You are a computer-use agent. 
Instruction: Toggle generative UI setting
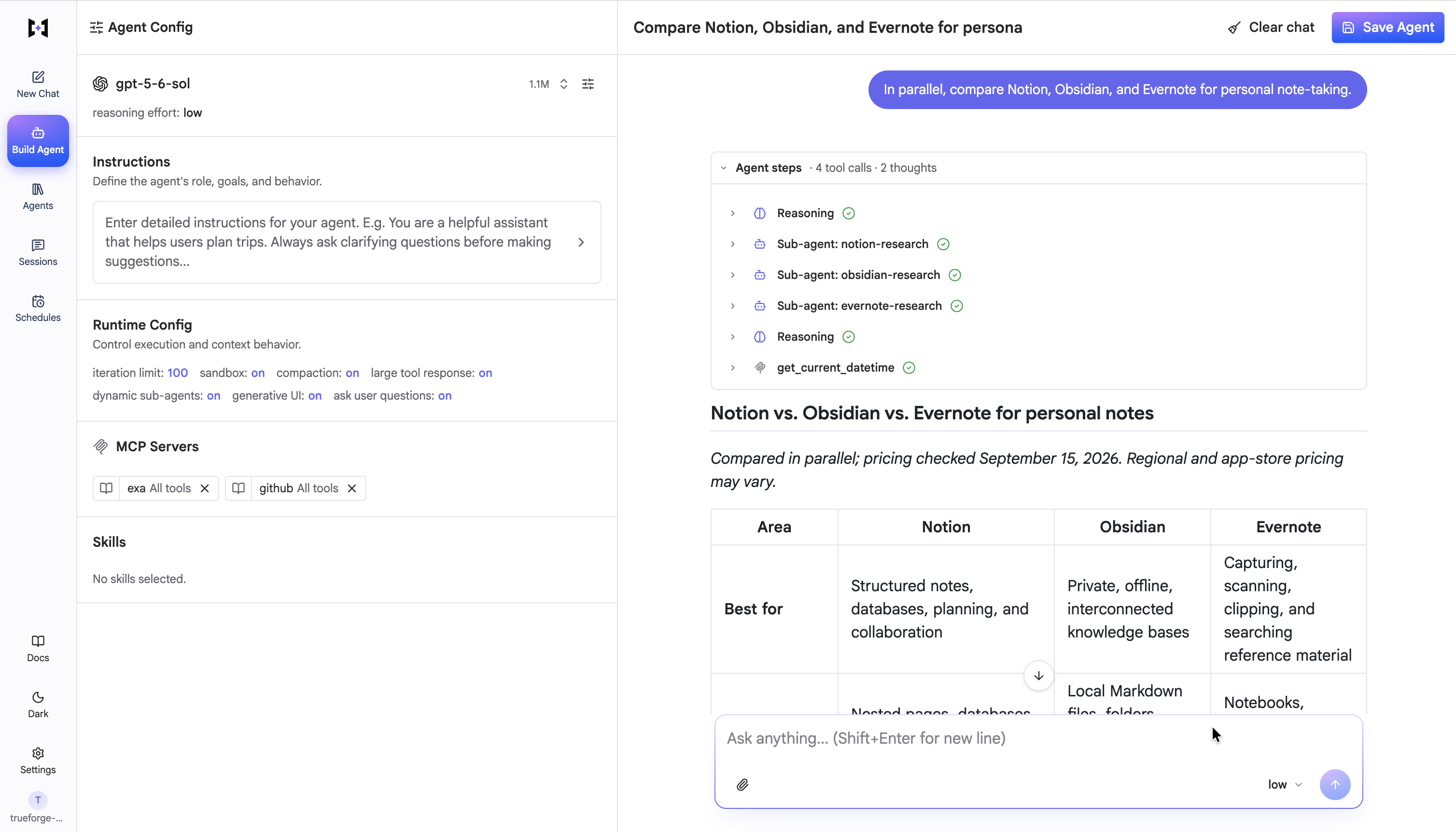point(314,395)
